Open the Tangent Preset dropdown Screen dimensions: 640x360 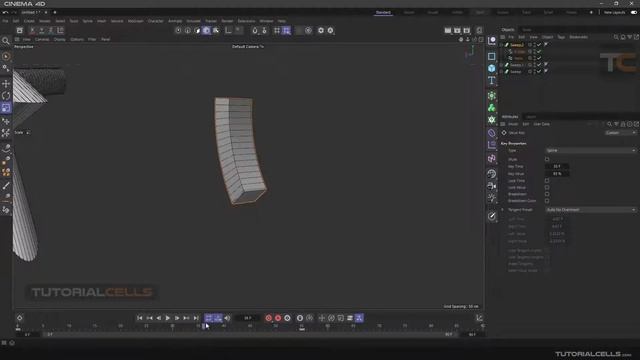click(x=591, y=210)
